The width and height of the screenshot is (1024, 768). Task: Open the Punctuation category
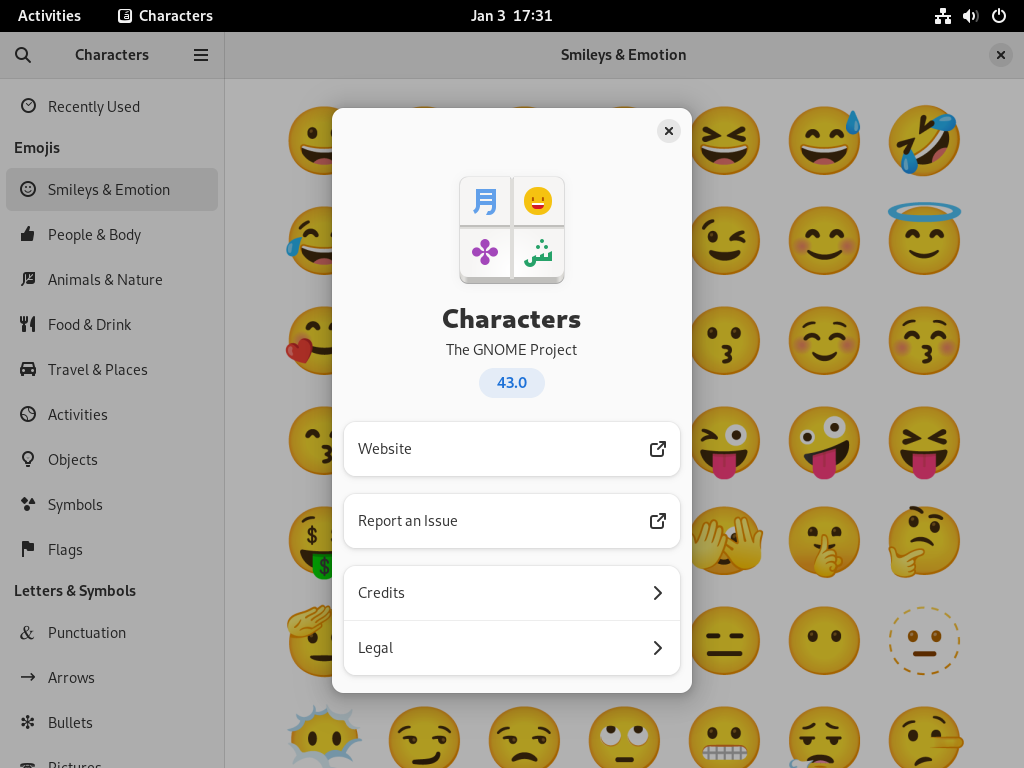[x=112, y=633]
